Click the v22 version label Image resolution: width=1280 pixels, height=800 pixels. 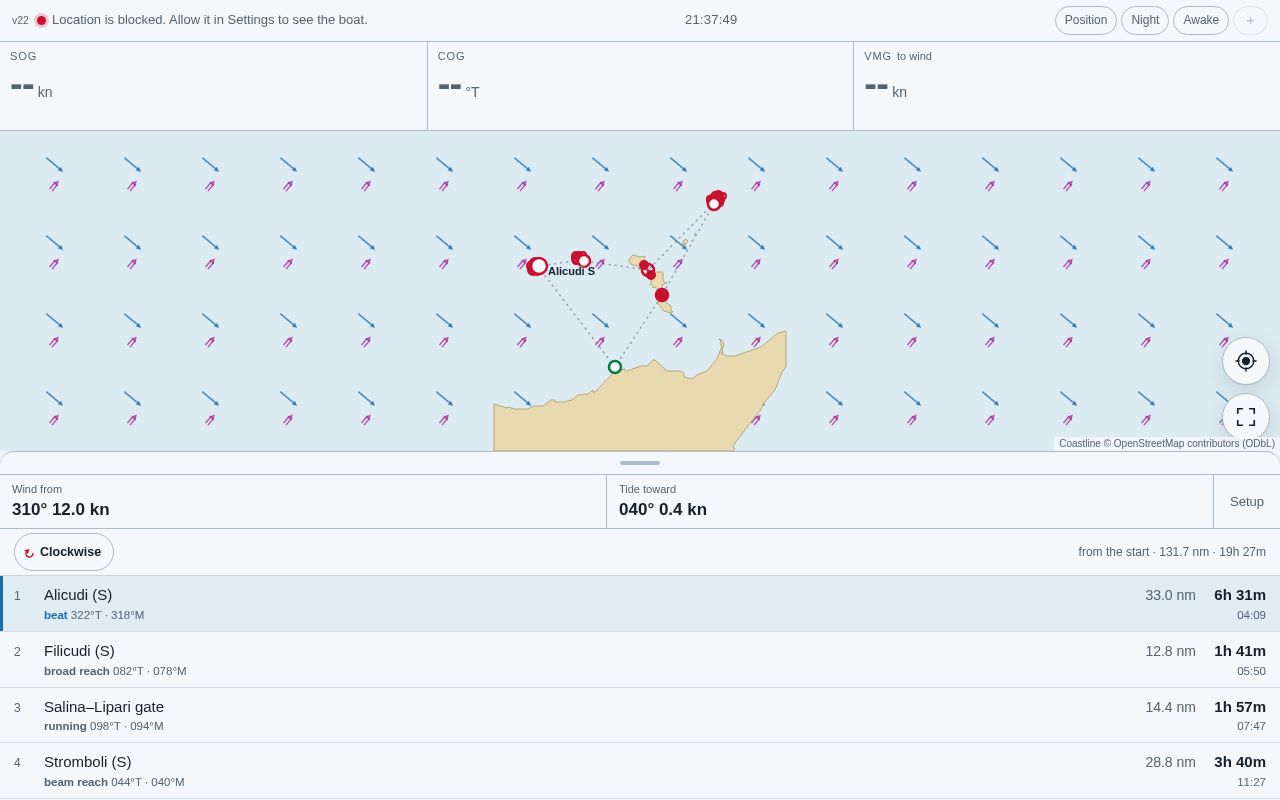20,20
